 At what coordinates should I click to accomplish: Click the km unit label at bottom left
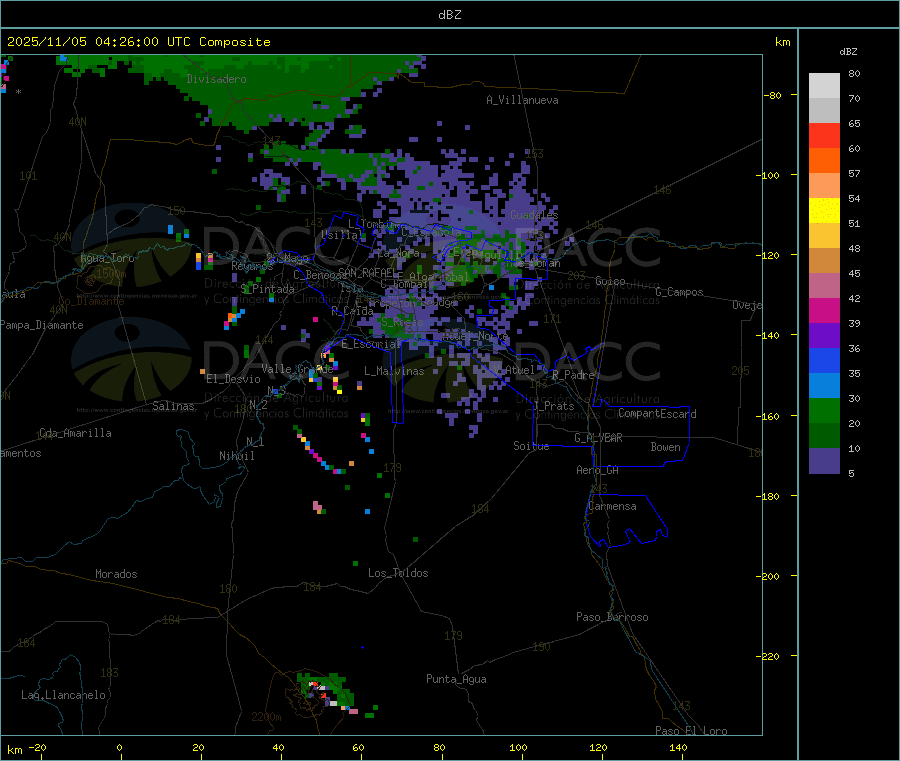point(14,750)
